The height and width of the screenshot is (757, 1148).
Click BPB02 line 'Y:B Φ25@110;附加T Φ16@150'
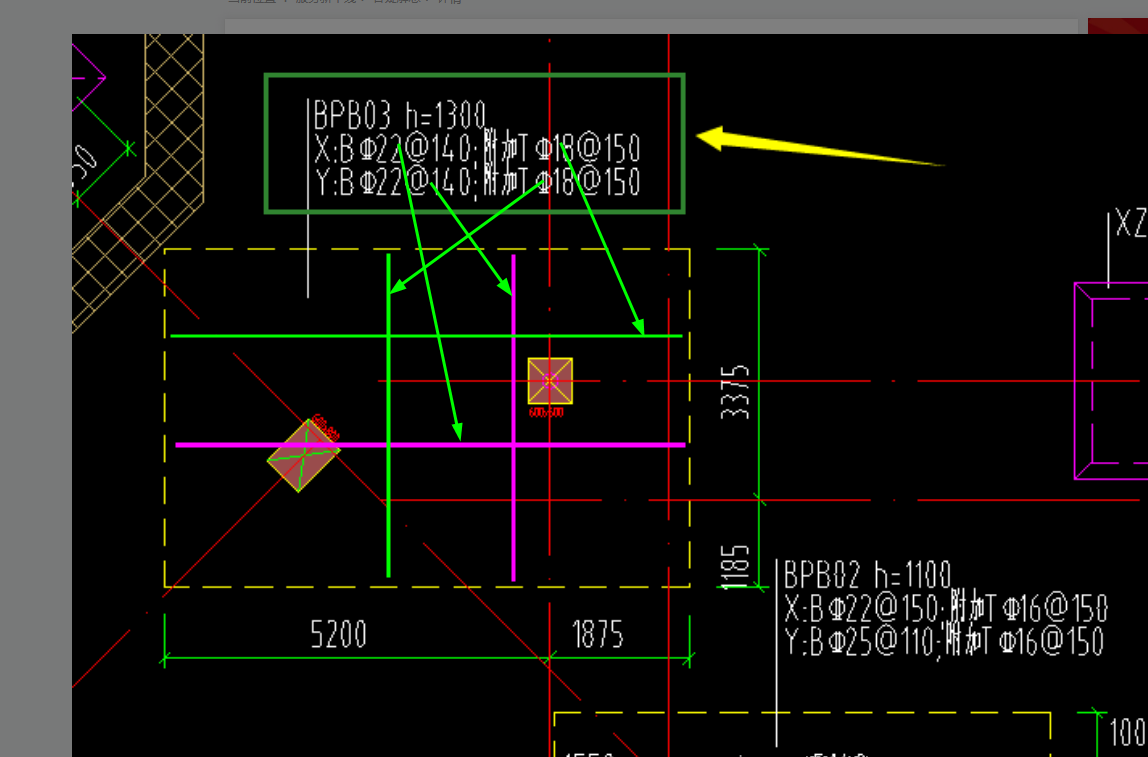[x=944, y=641]
